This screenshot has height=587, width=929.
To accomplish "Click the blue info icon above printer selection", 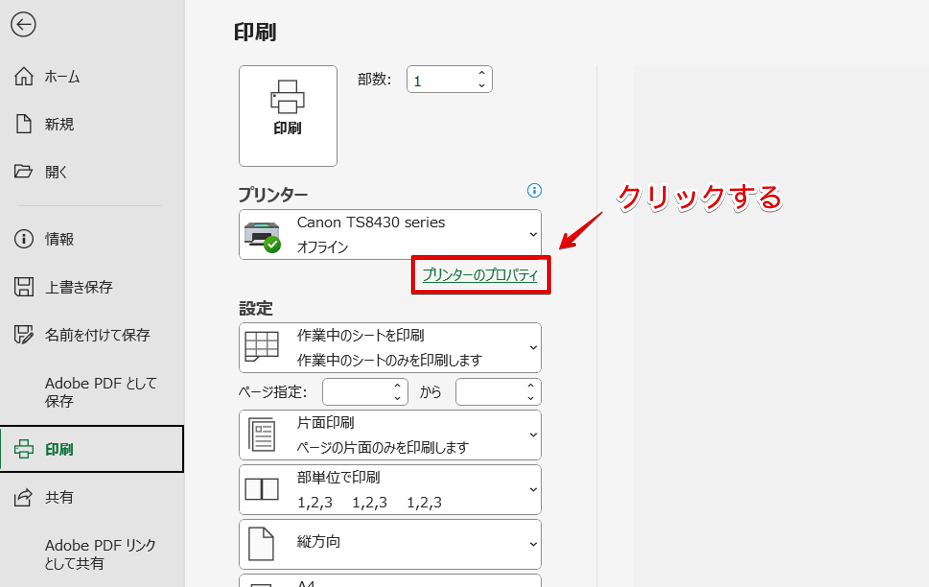I will 534,191.
